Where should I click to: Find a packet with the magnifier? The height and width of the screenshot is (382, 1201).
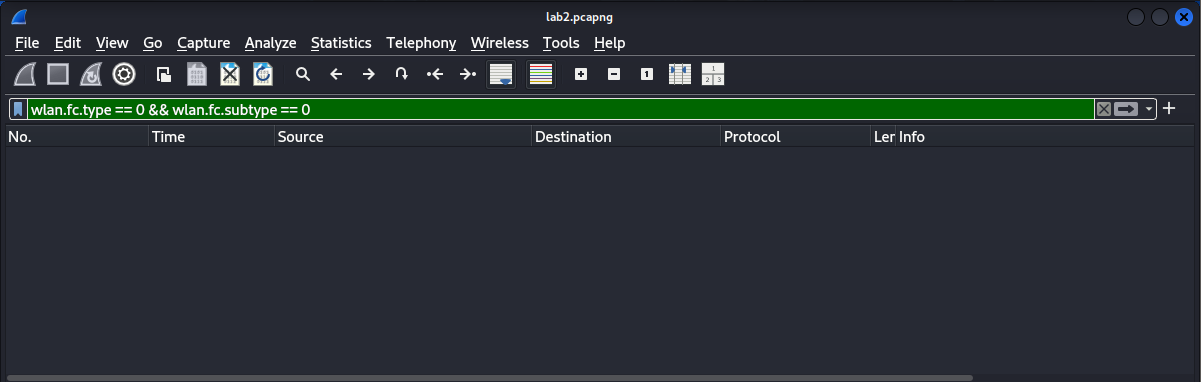[303, 74]
